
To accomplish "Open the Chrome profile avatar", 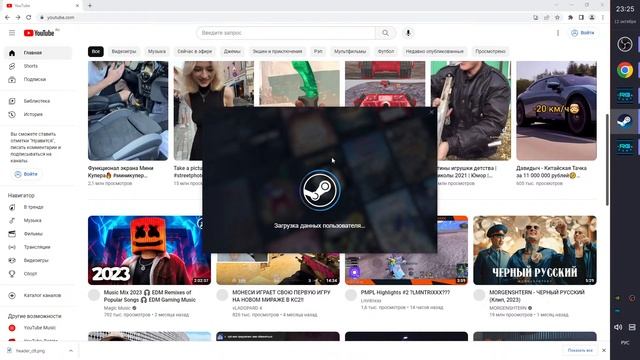I will click(592, 17).
